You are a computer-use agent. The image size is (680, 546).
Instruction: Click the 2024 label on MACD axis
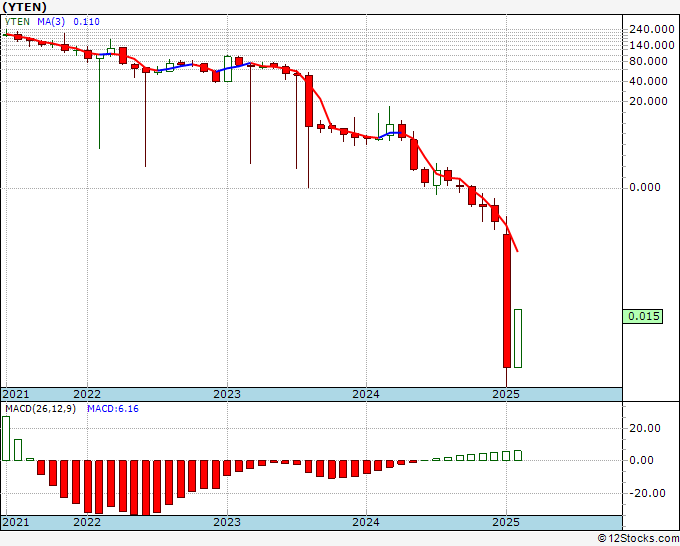[x=366, y=522]
